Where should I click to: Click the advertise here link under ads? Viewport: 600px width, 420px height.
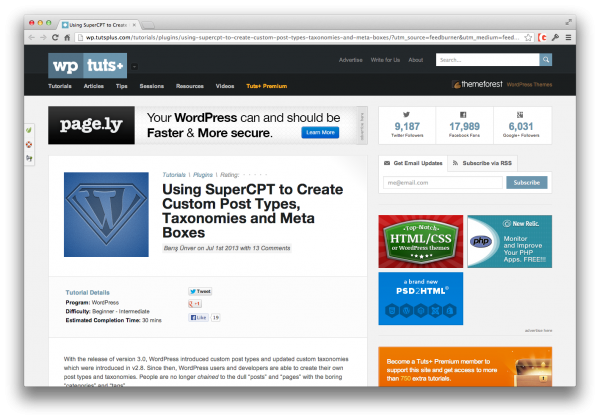[x=538, y=330]
